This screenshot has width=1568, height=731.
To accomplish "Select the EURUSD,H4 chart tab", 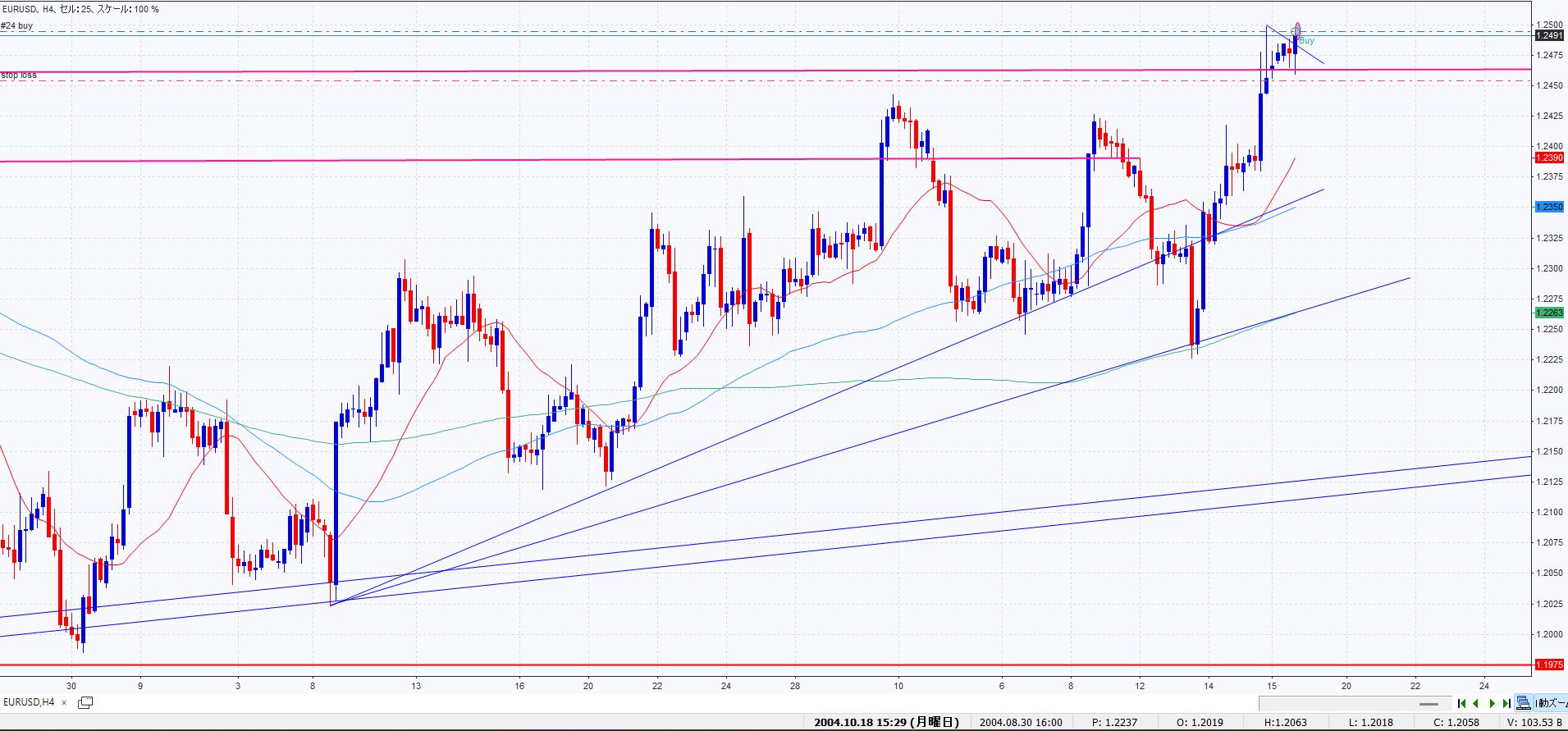I will tap(29, 702).
